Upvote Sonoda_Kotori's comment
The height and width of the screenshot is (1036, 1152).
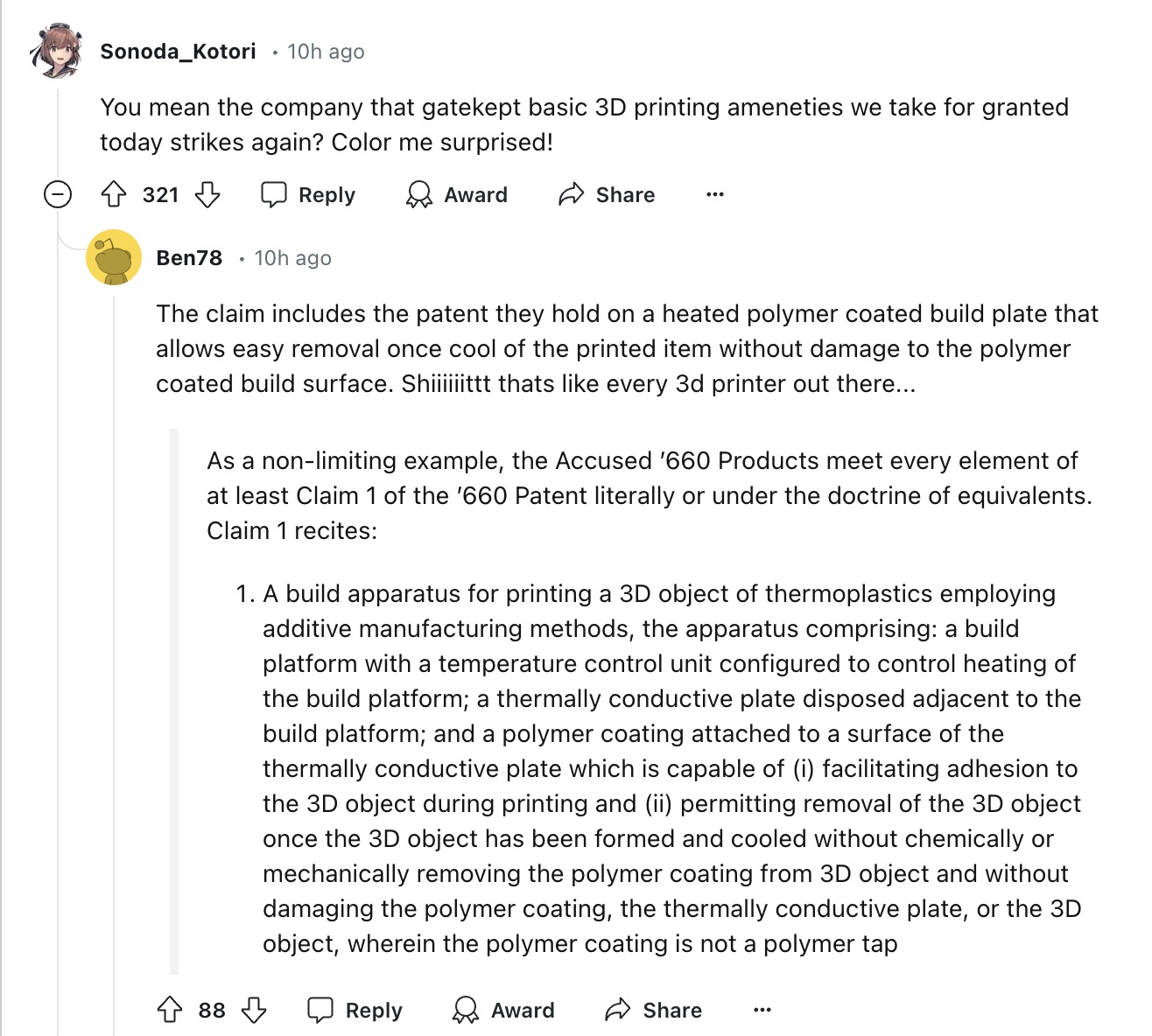(x=115, y=194)
